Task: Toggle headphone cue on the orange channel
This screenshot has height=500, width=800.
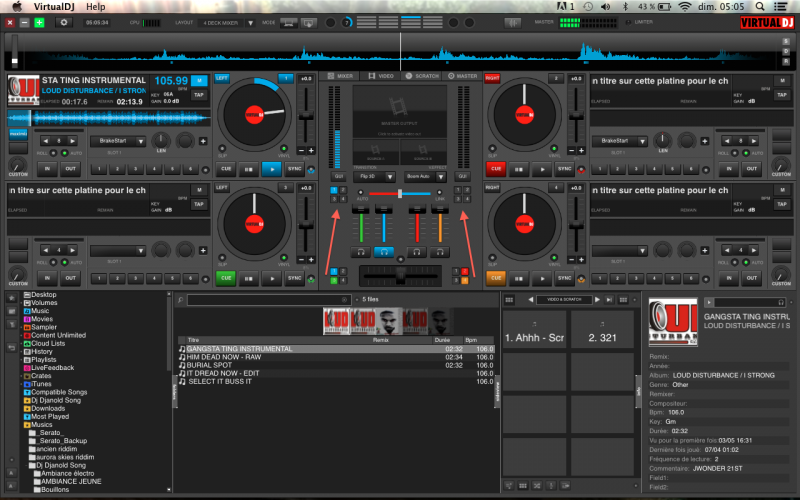Action: click(x=439, y=252)
